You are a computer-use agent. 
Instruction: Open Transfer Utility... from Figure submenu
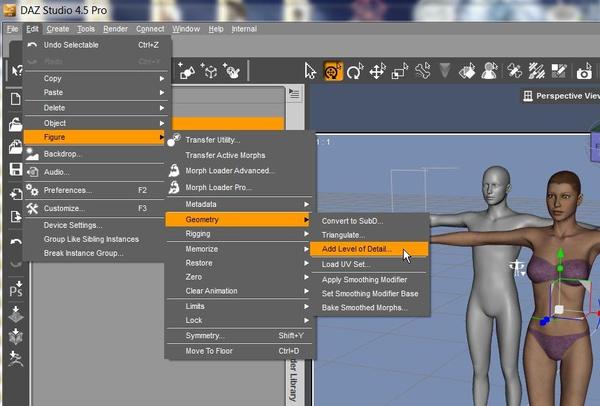[238, 140]
